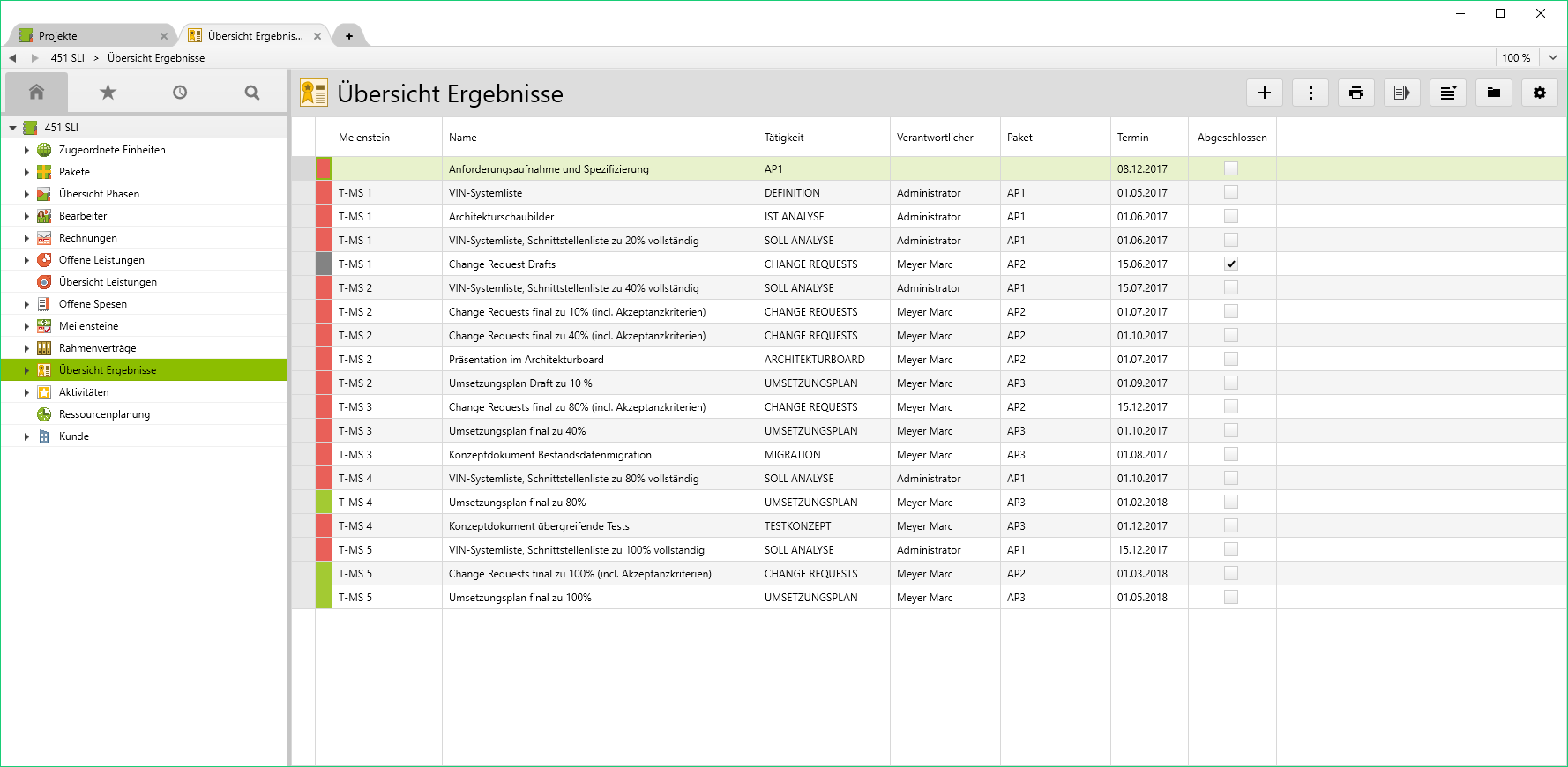Open favorites with the star icon
Screen dimensions: 1568x767
coord(108,92)
